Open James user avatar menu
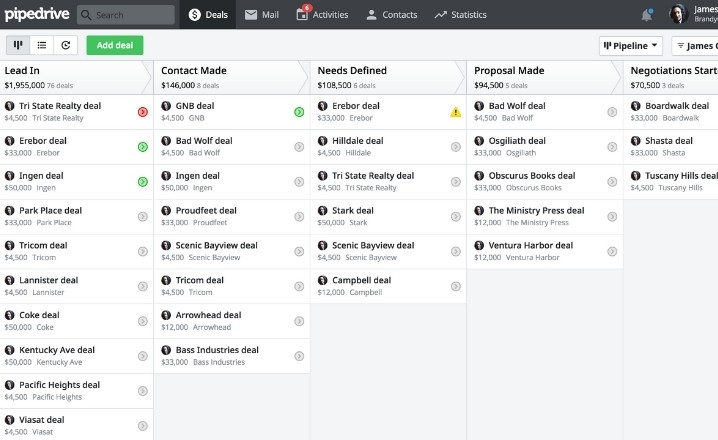The image size is (718, 440). coord(678,14)
